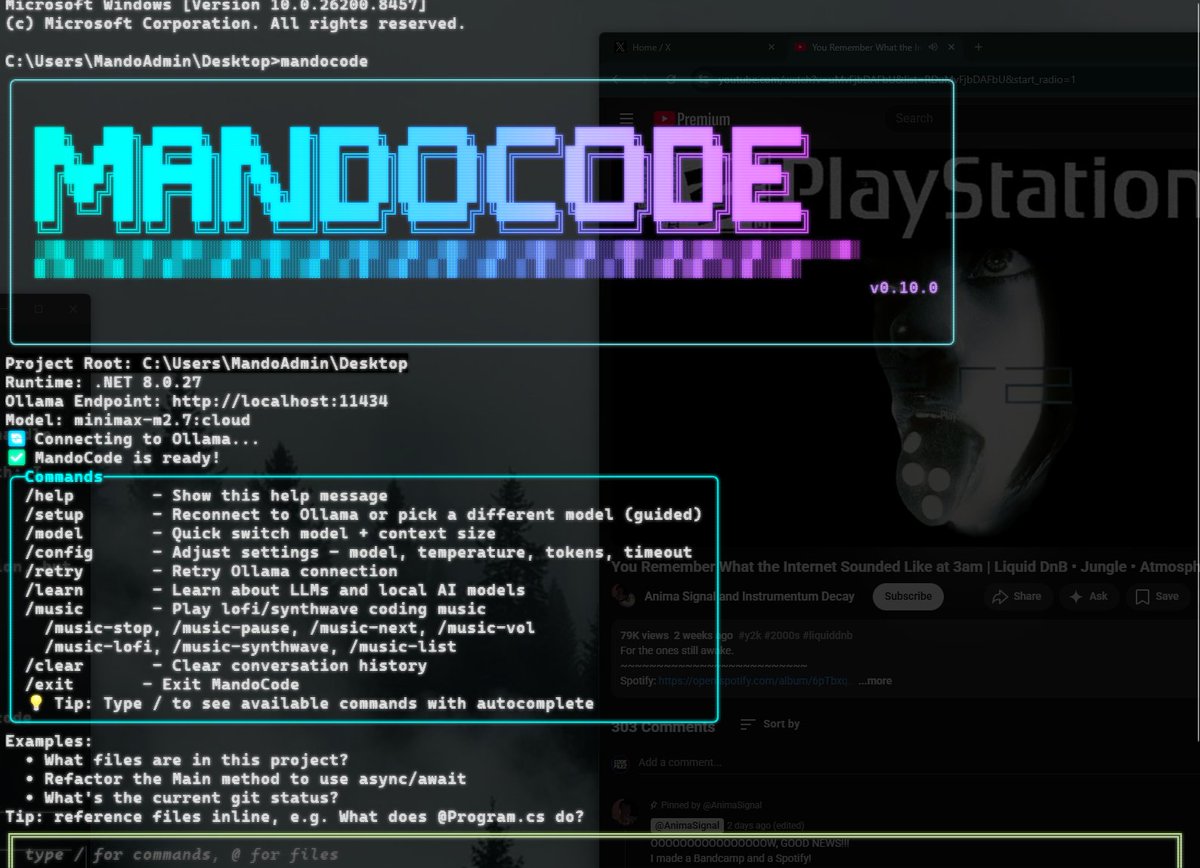1200x868 pixels.
Task: Click the Connecting to Ollama... line
Action: click(x=134, y=439)
